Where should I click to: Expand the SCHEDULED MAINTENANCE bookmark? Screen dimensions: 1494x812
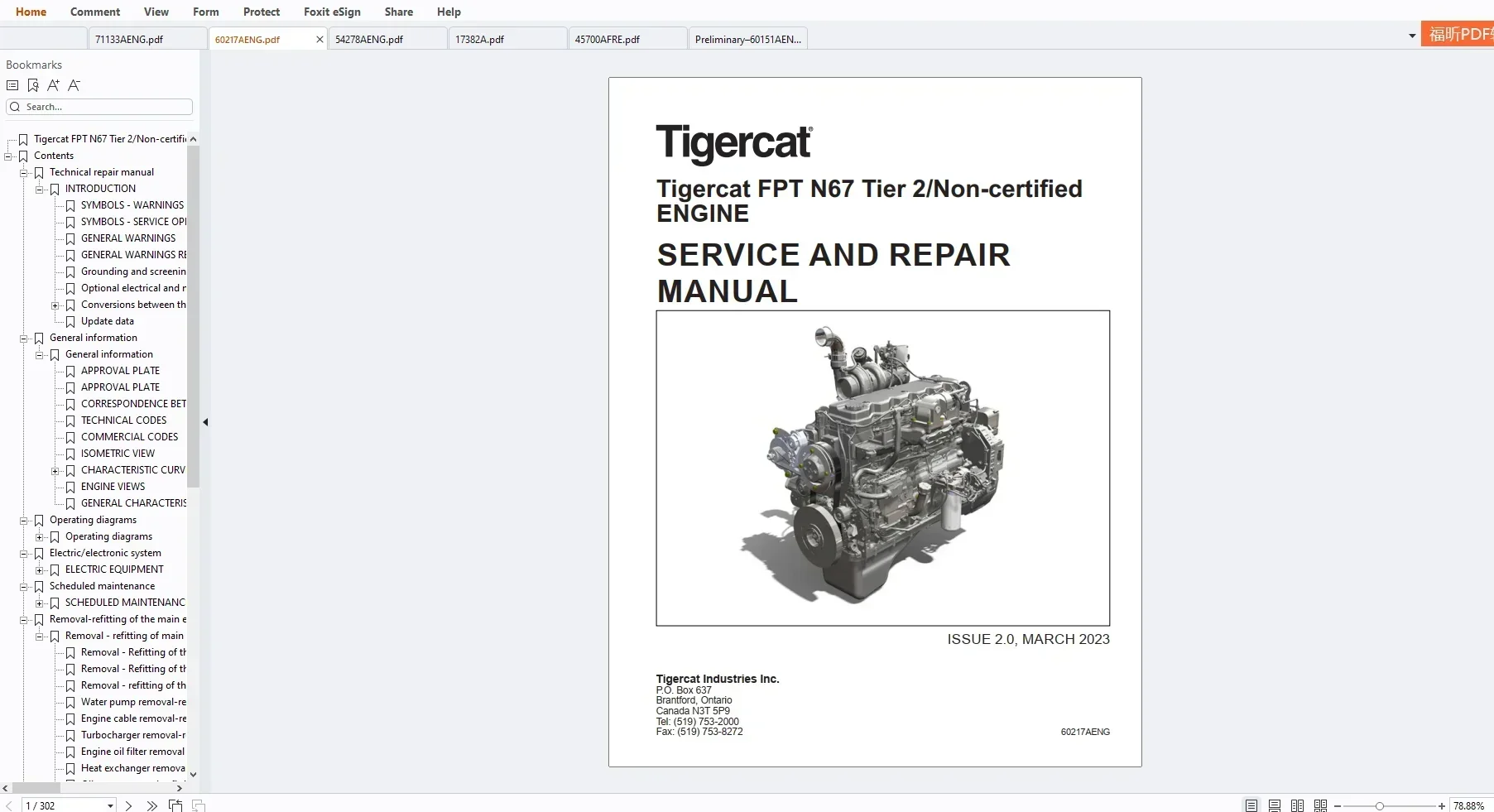tap(40, 603)
